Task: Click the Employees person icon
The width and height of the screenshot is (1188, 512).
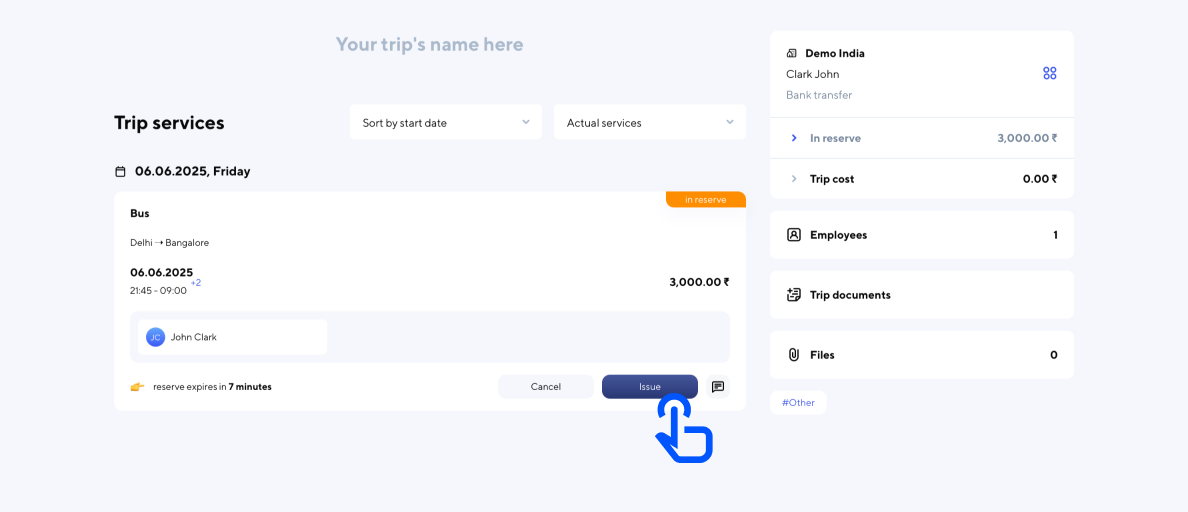Action: (x=794, y=235)
